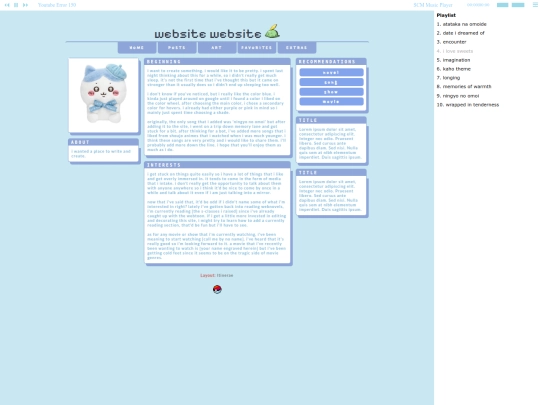Click the Novel recommendation button
Screen dimensions: 540x405
click(x=331, y=72)
